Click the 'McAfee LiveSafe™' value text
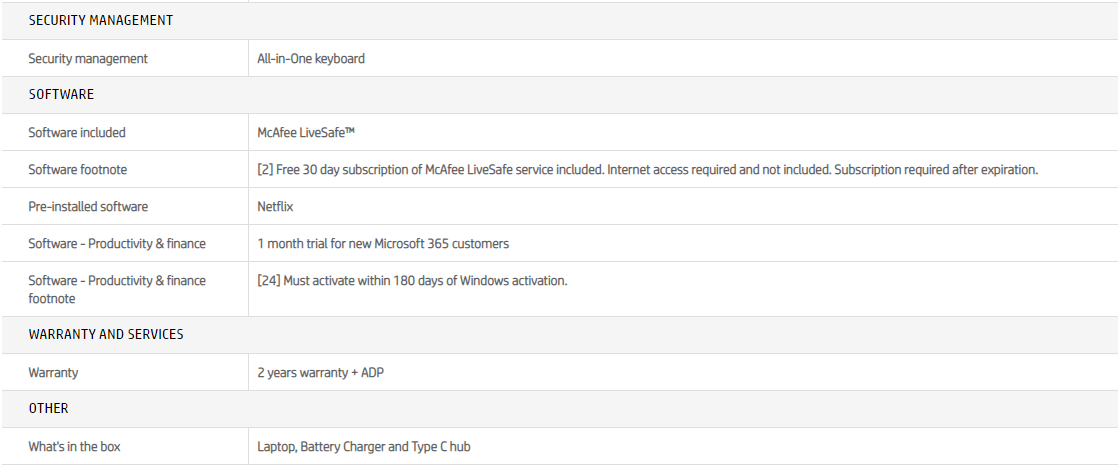The image size is (1118, 467). 306,133
